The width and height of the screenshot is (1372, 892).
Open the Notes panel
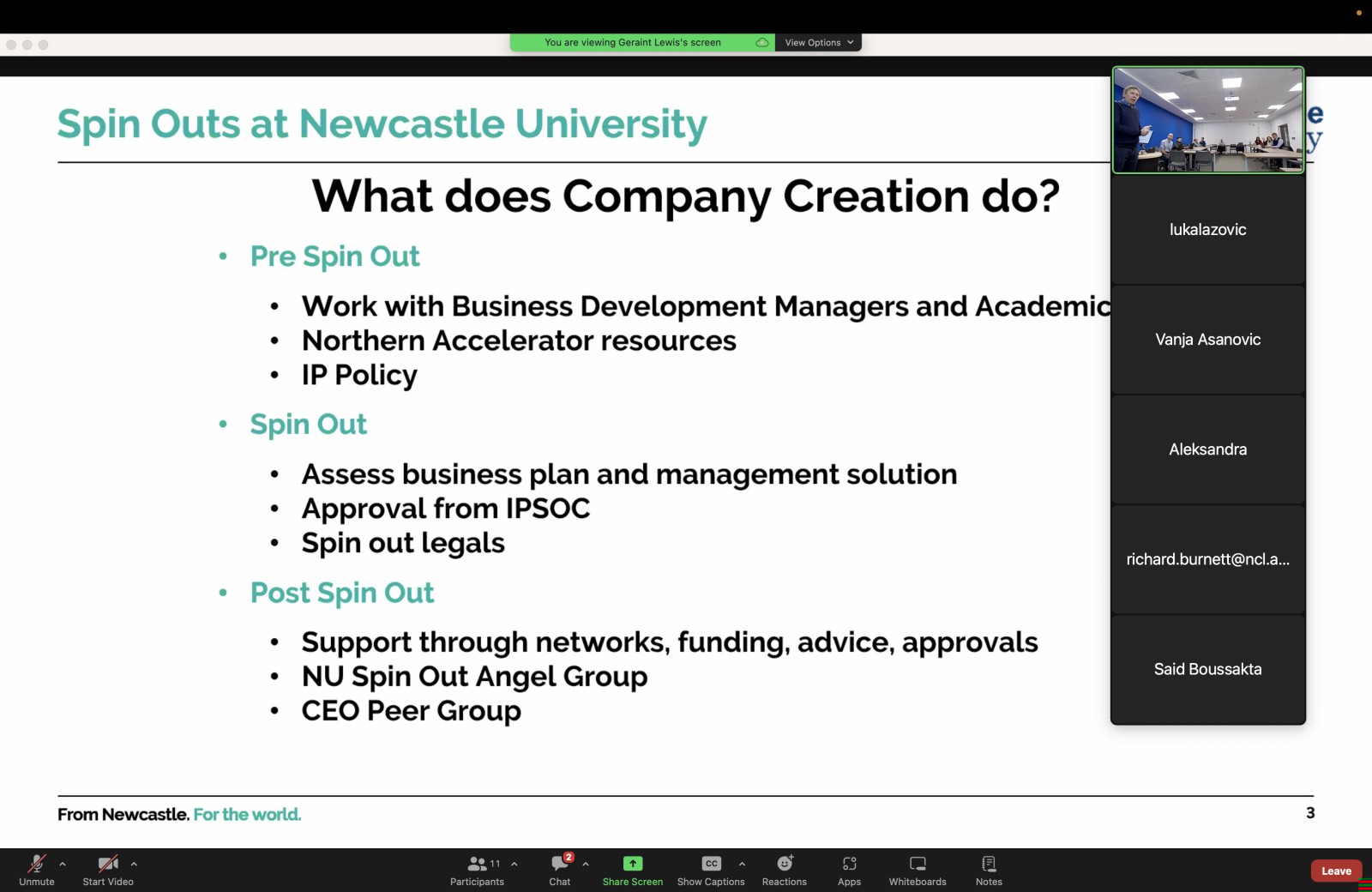click(x=989, y=870)
